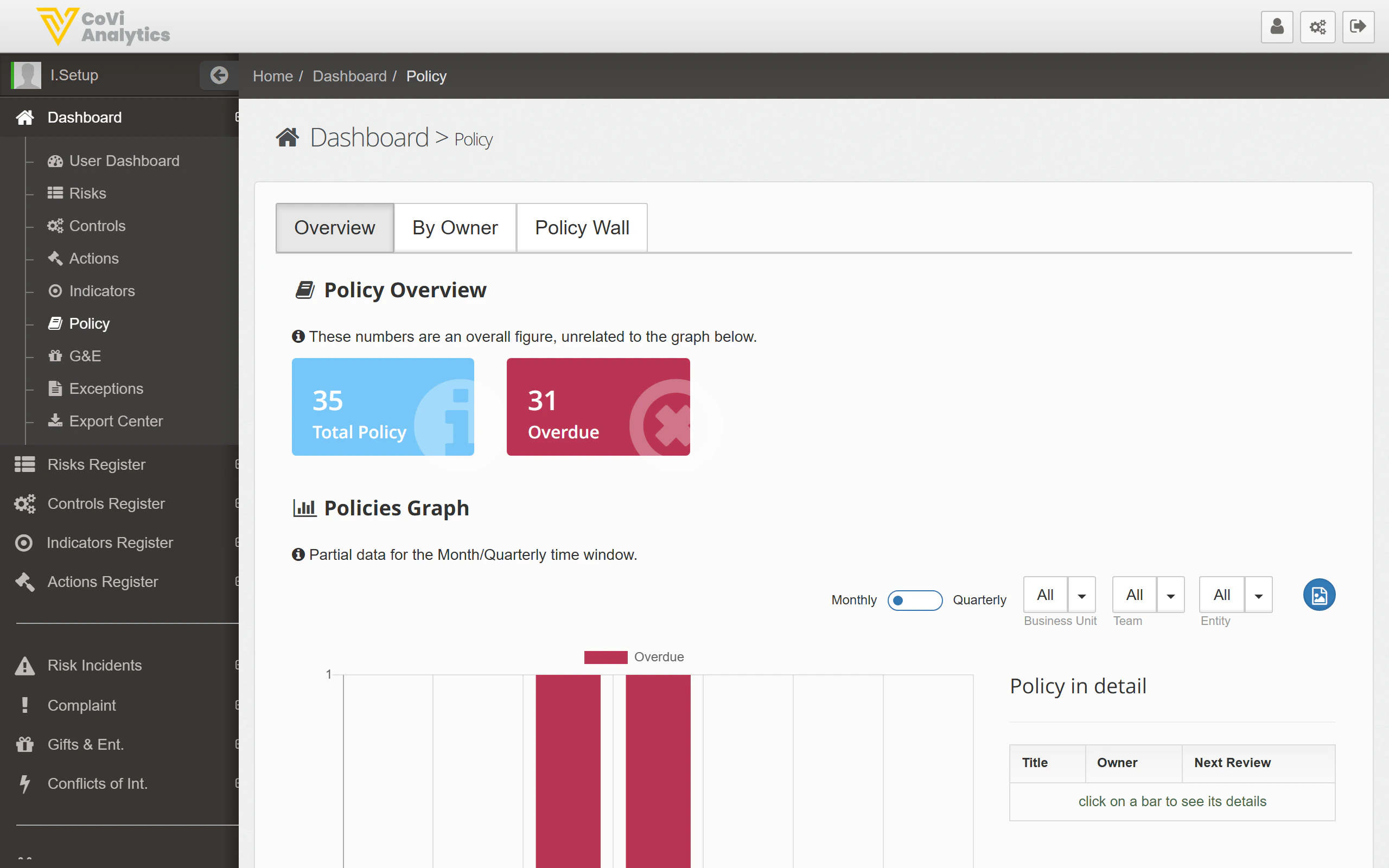1389x868 pixels.
Task: Open the Policy Wall tab
Action: coord(582,227)
